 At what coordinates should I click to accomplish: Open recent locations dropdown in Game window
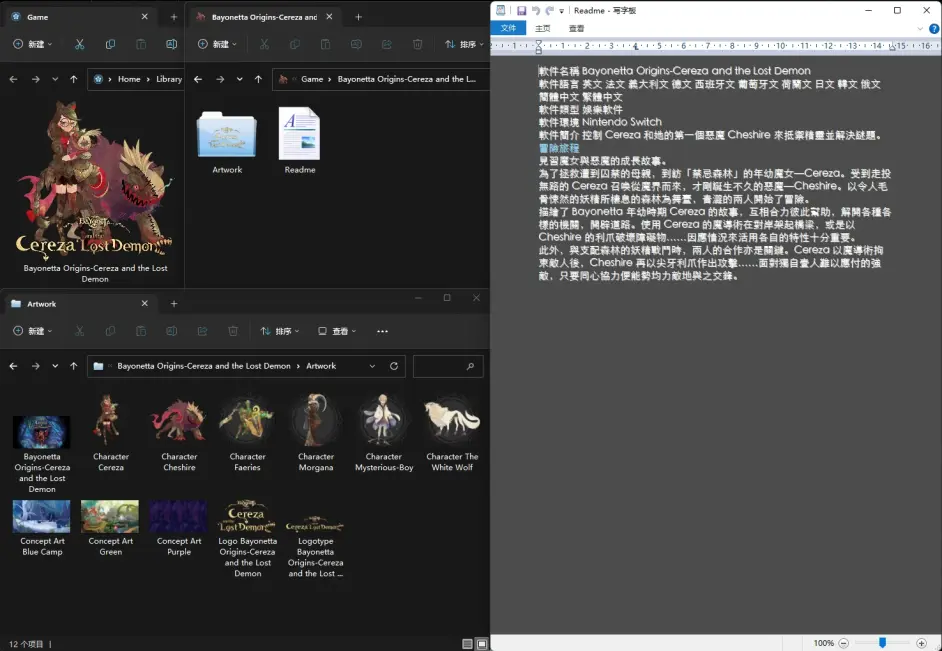pos(55,79)
